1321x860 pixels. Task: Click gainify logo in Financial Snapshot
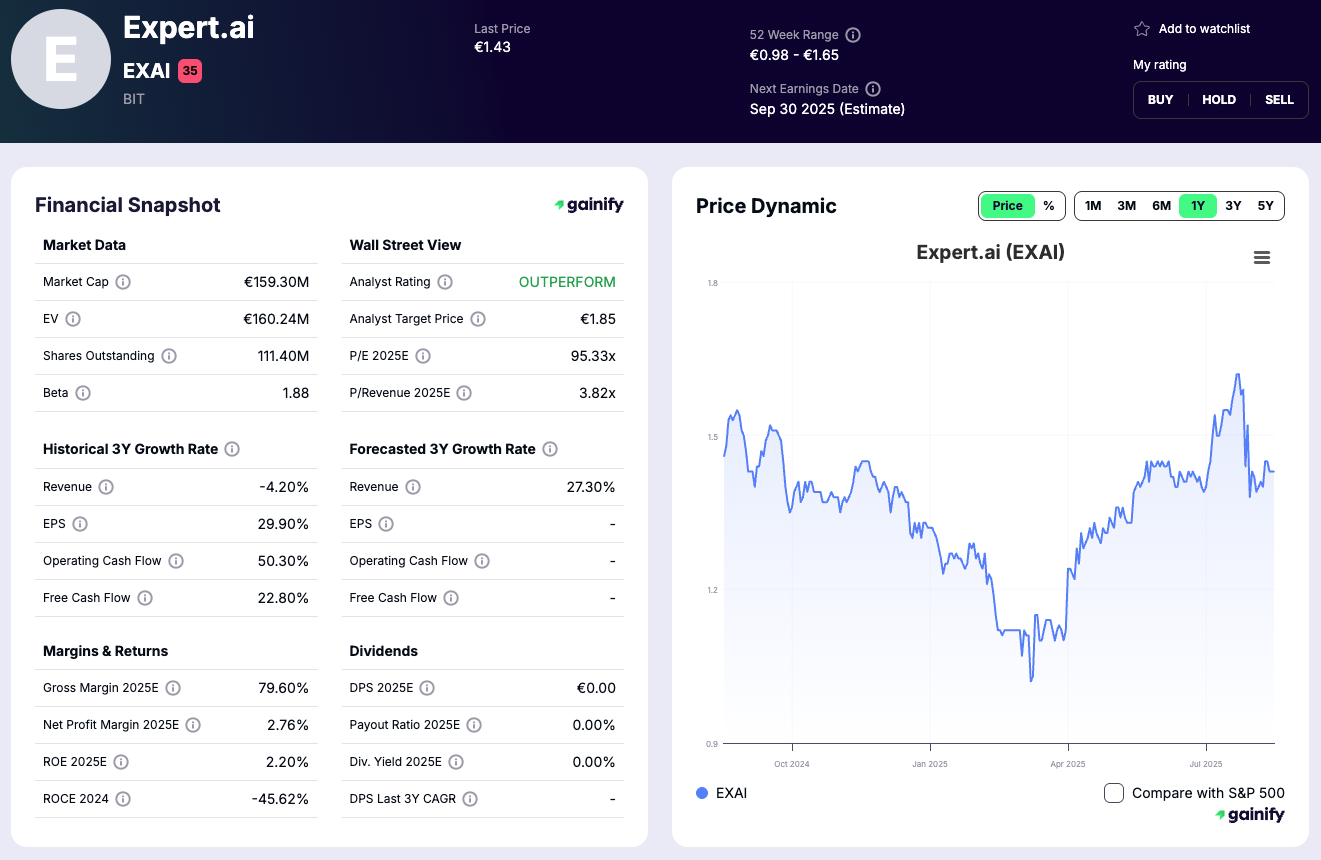click(589, 205)
